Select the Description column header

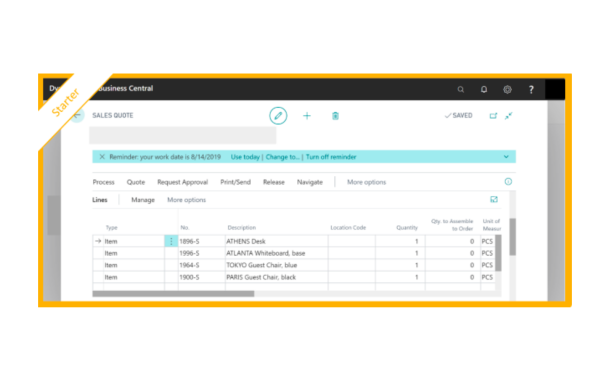coord(242,228)
